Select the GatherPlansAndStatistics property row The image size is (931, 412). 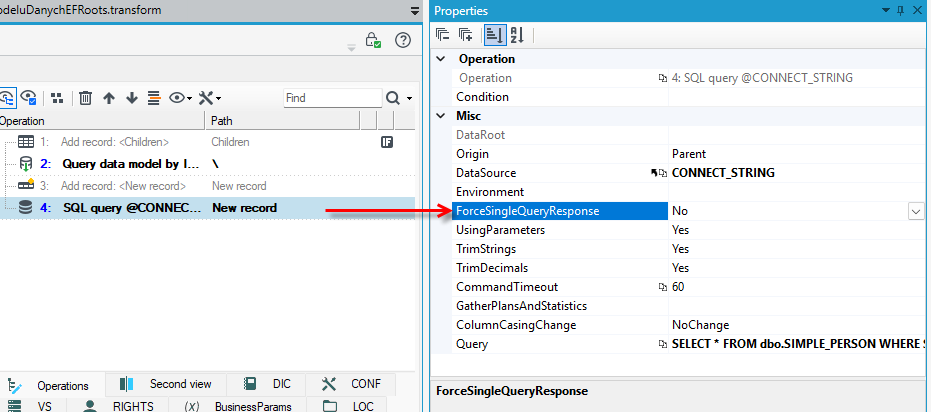pos(689,306)
